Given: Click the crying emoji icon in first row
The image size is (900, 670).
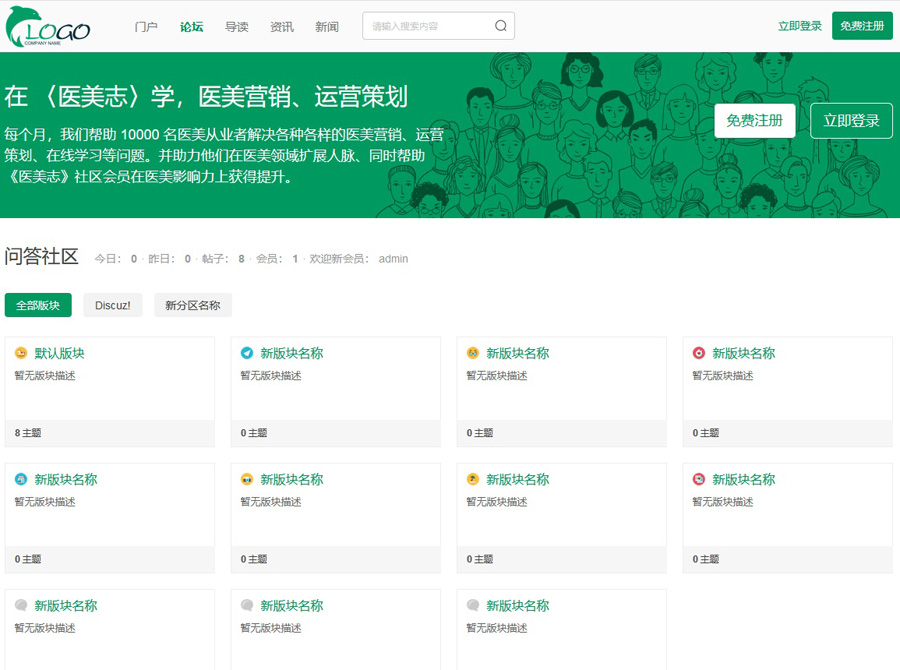Looking at the screenshot, I should (x=473, y=353).
